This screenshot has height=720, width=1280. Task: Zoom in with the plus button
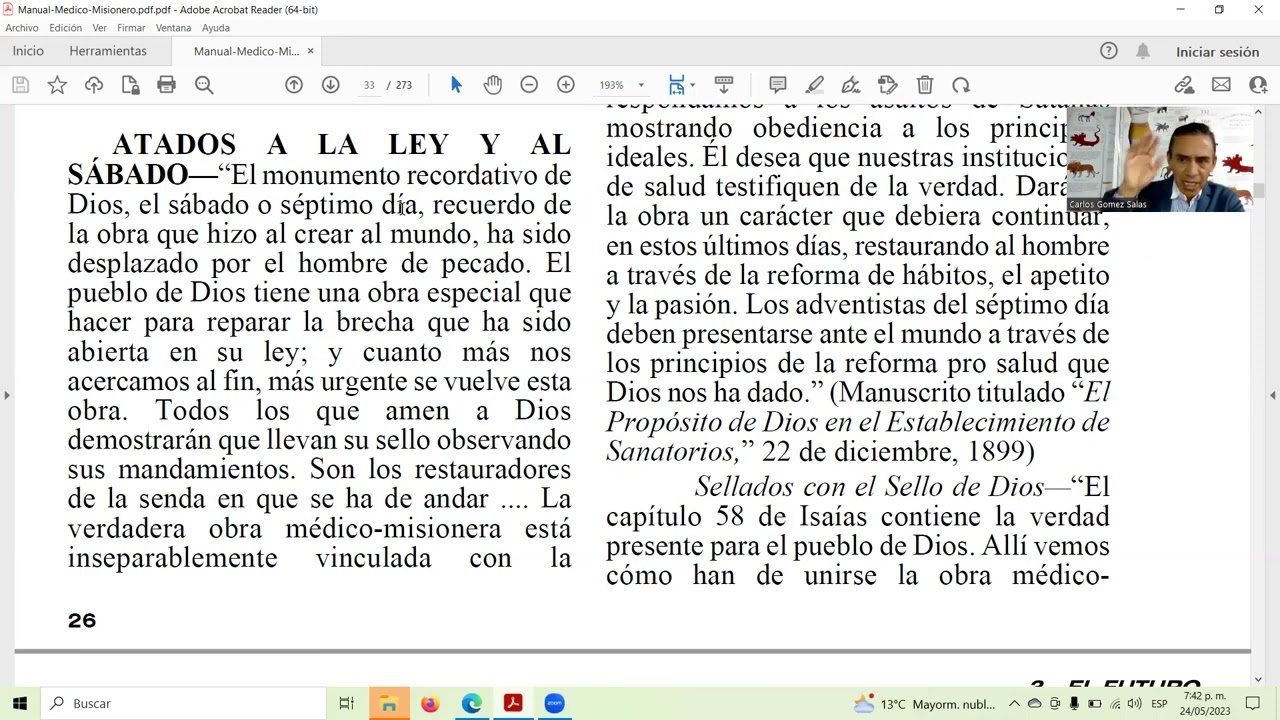coord(566,85)
